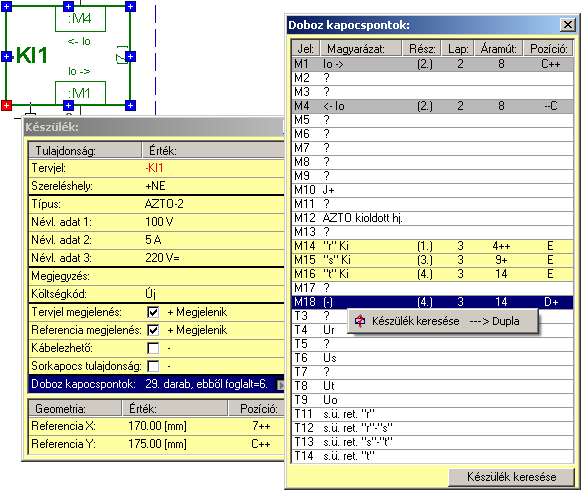The image size is (581, 490).
Task: Select row T13 's.ü. ret. "s"-"t"'
Action: [x=432, y=442]
